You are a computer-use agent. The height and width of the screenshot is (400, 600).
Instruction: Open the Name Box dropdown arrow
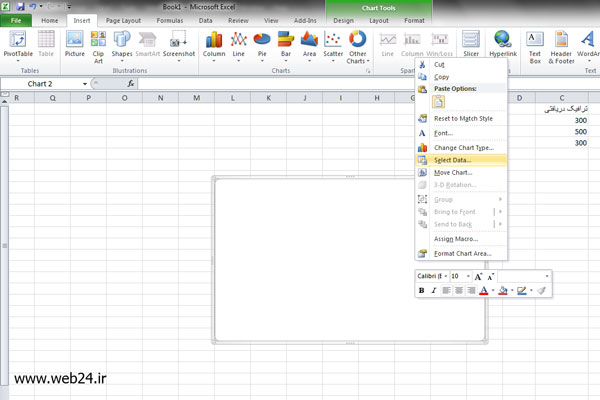(x=85, y=84)
